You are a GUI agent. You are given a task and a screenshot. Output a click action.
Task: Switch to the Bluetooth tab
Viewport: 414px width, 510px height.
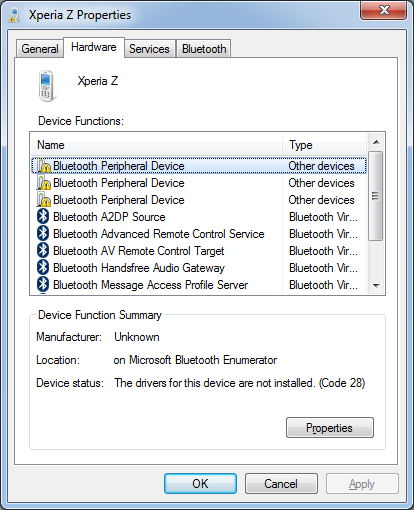204,49
